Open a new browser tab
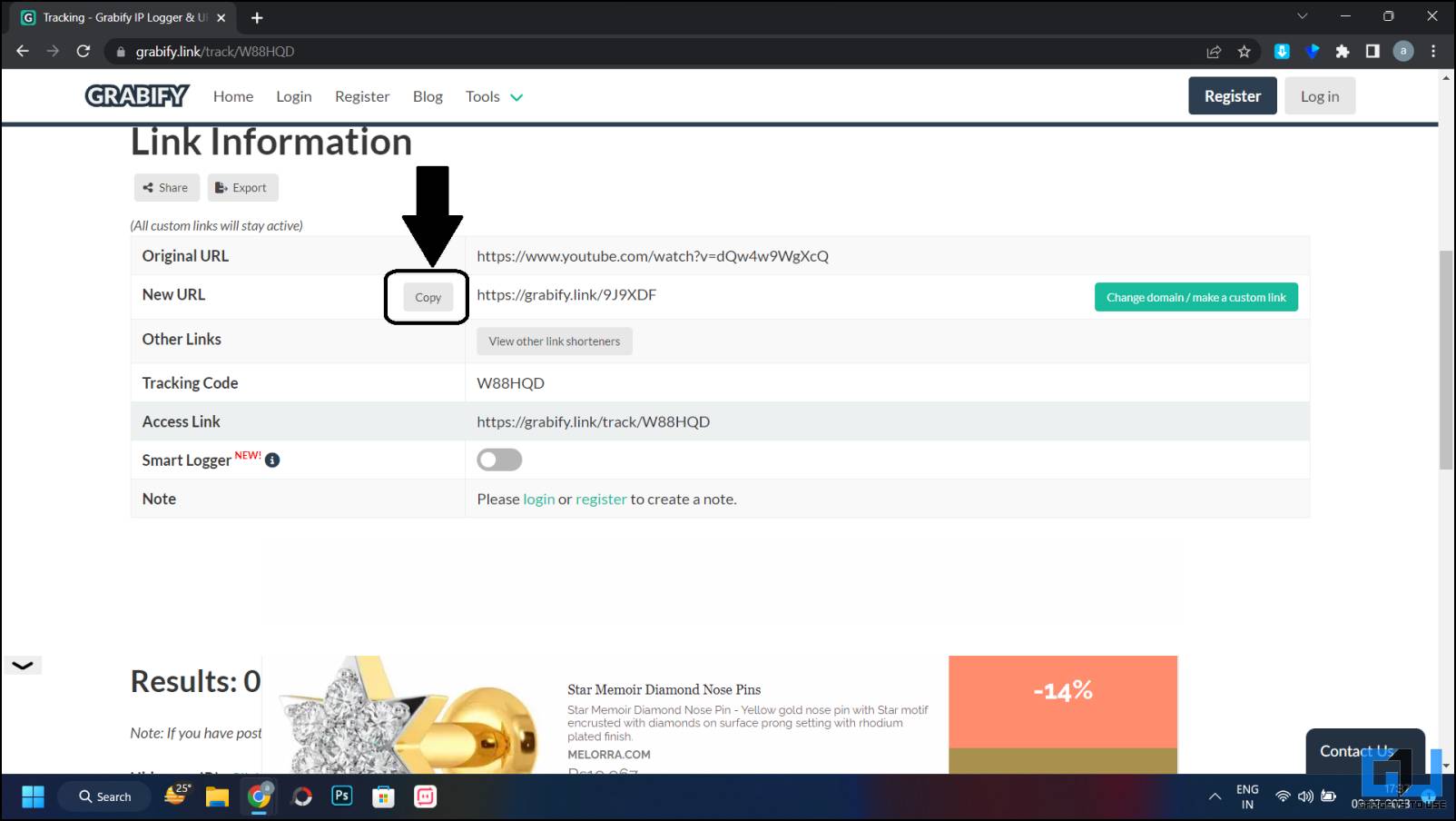Viewport: 1456px width, 821px height. 257,17
